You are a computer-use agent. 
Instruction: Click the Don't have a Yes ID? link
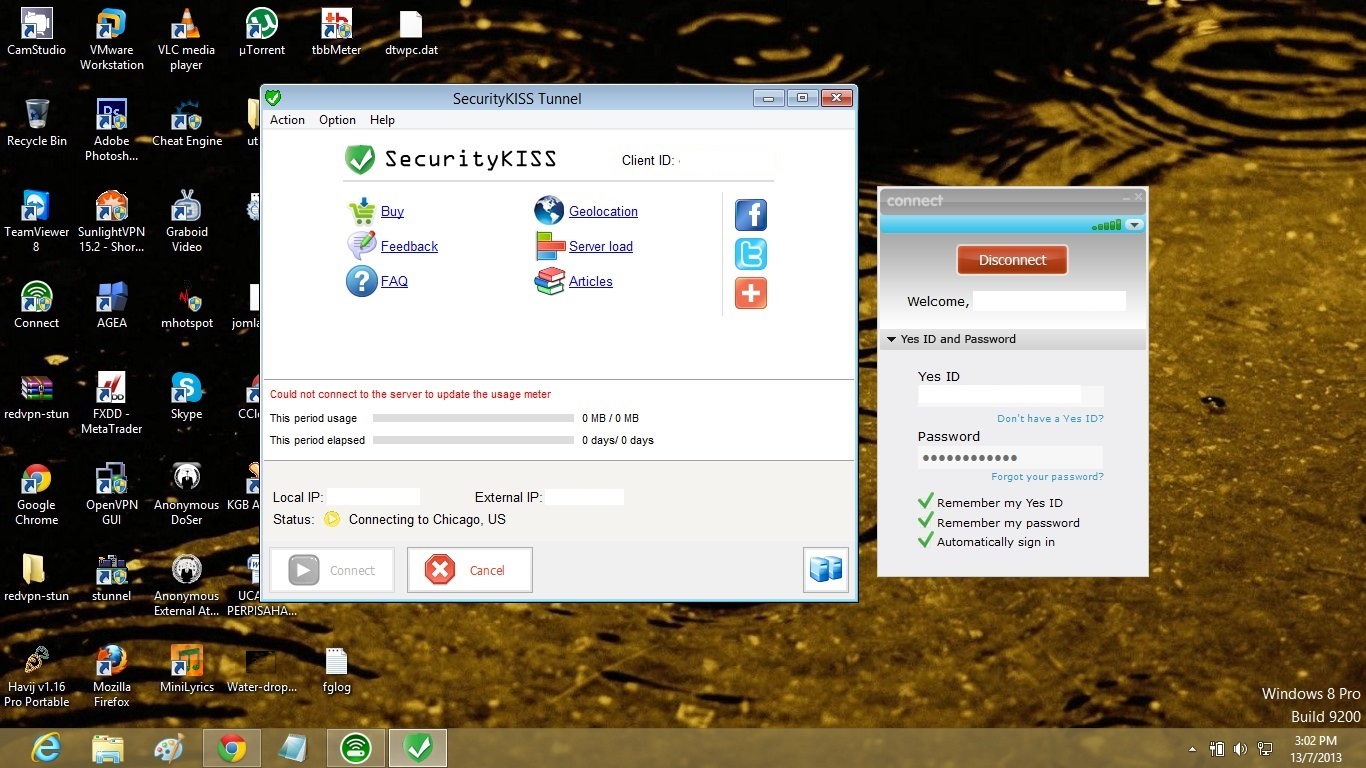click(x=1050, y=418)
